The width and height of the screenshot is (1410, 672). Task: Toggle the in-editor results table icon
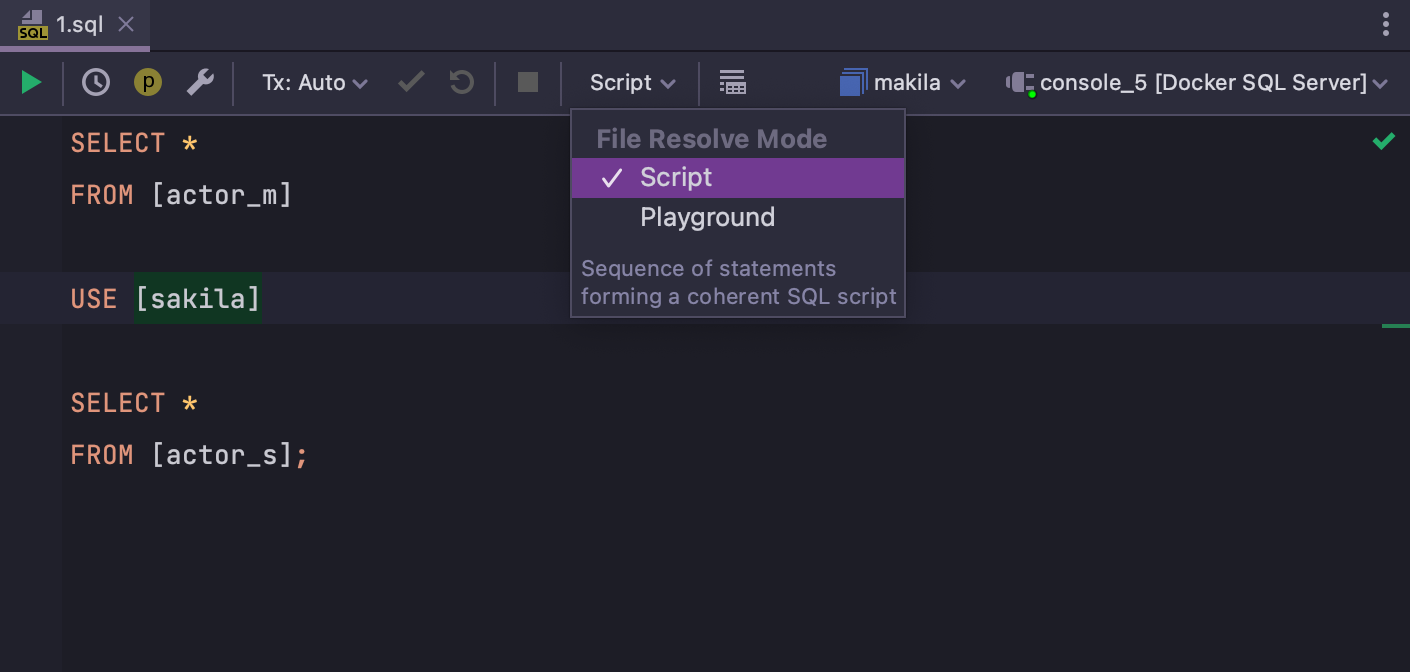[x=733, y=82]
